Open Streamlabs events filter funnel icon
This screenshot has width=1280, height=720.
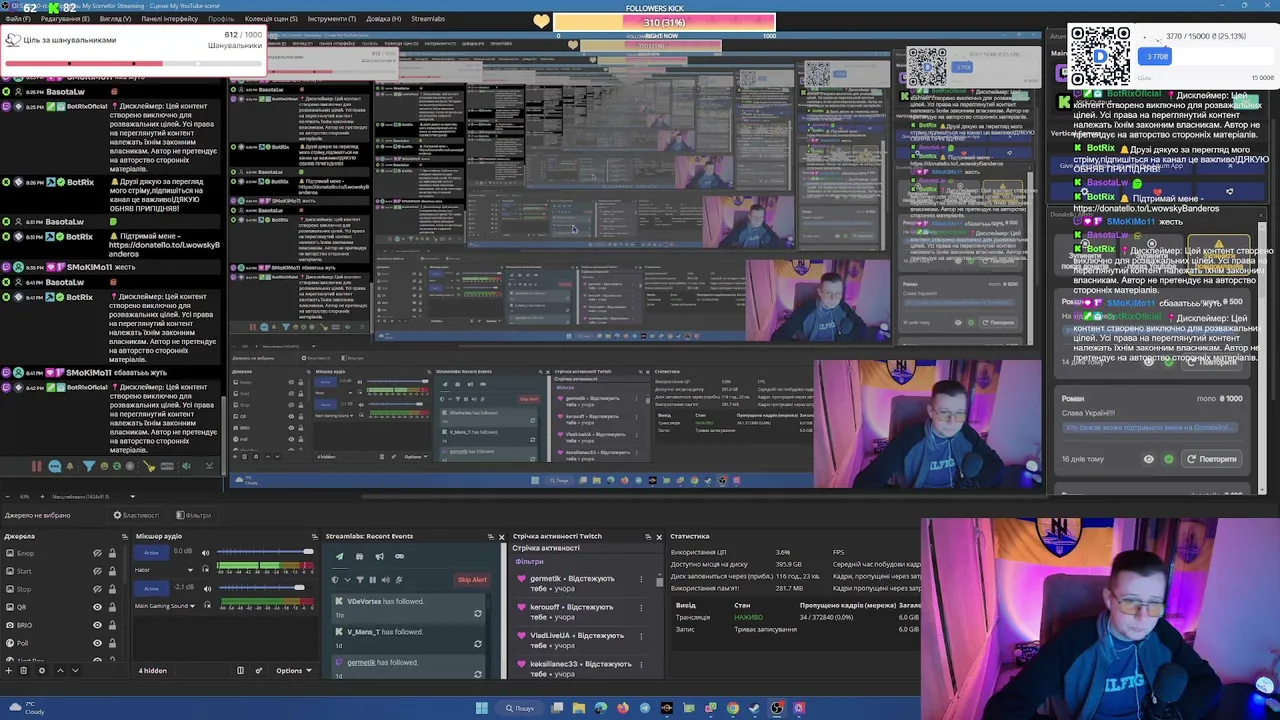coord(360,580)
